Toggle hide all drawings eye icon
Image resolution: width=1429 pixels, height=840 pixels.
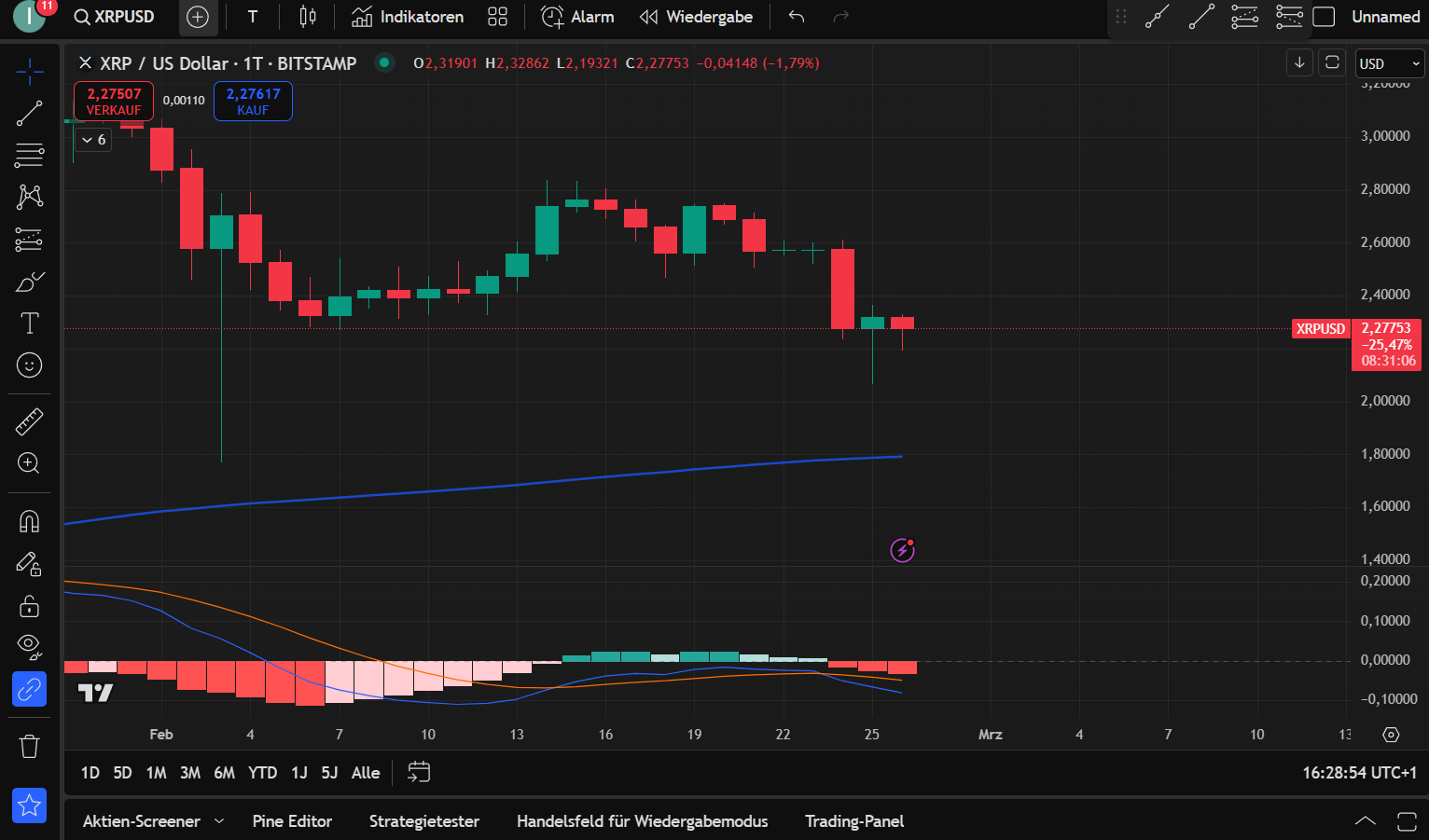pyautogui.click(x=29, y=646)
